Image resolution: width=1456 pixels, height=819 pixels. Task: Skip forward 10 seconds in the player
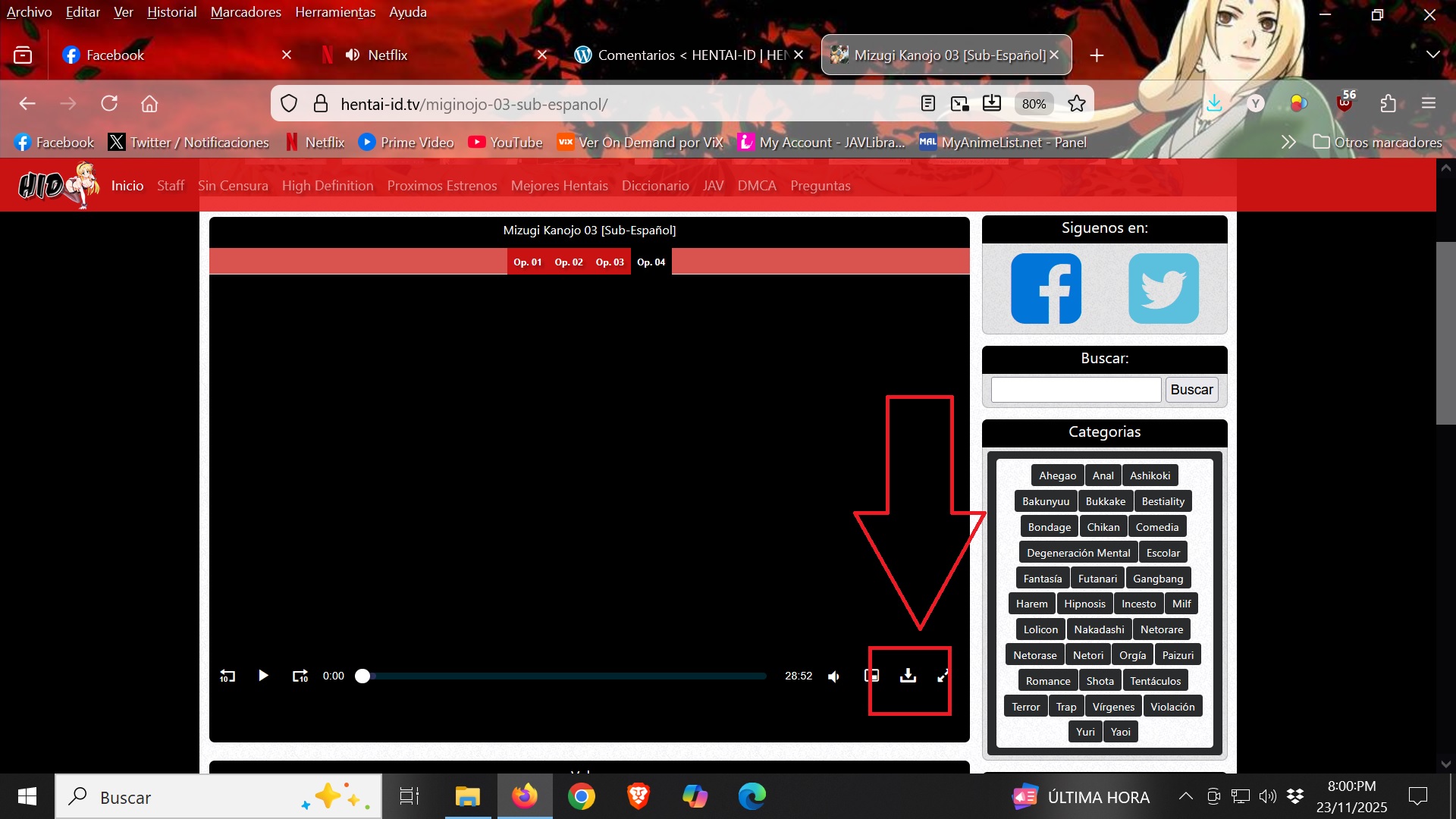click(300, 676)
